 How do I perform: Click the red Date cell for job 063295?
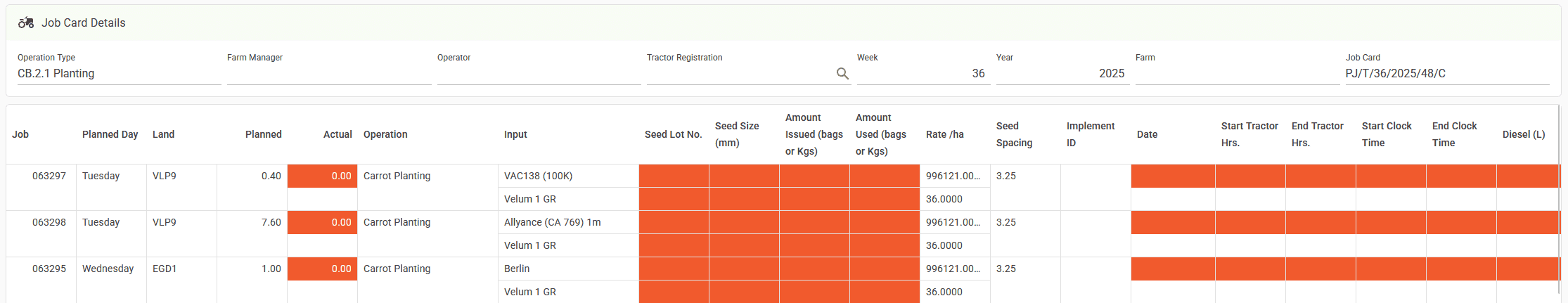point(1172,269)
